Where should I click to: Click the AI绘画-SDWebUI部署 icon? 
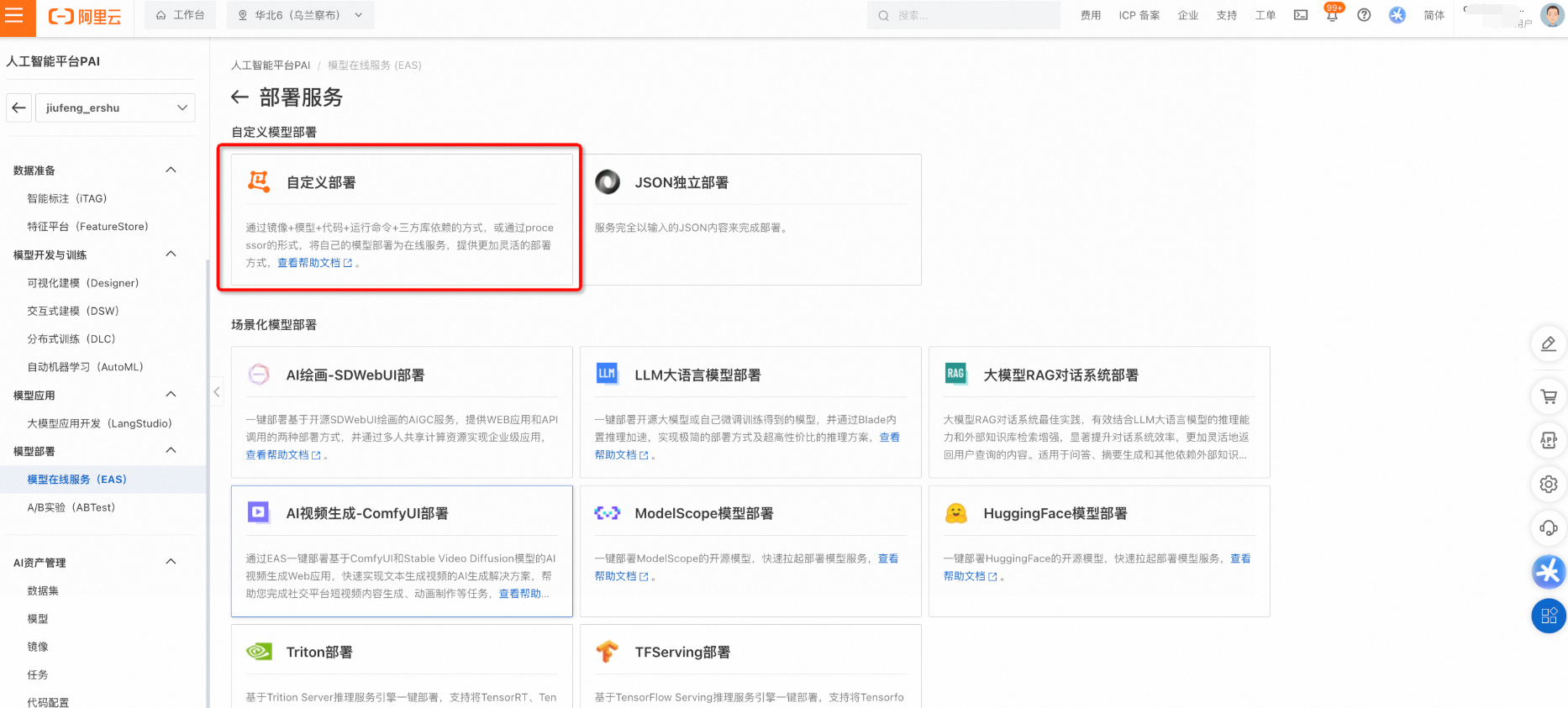tap(259, 375)
